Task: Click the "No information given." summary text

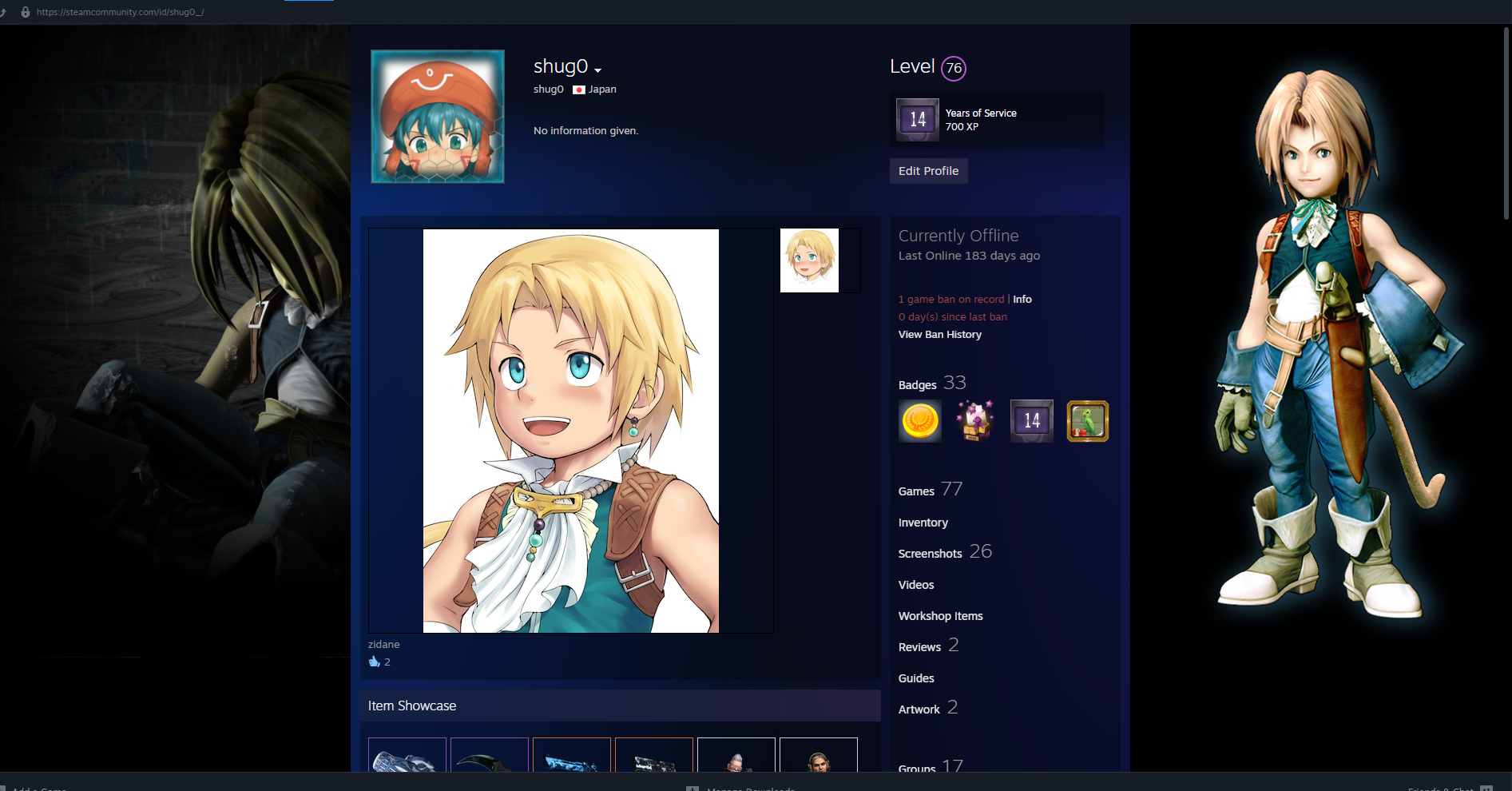Action: pos(586,130)
